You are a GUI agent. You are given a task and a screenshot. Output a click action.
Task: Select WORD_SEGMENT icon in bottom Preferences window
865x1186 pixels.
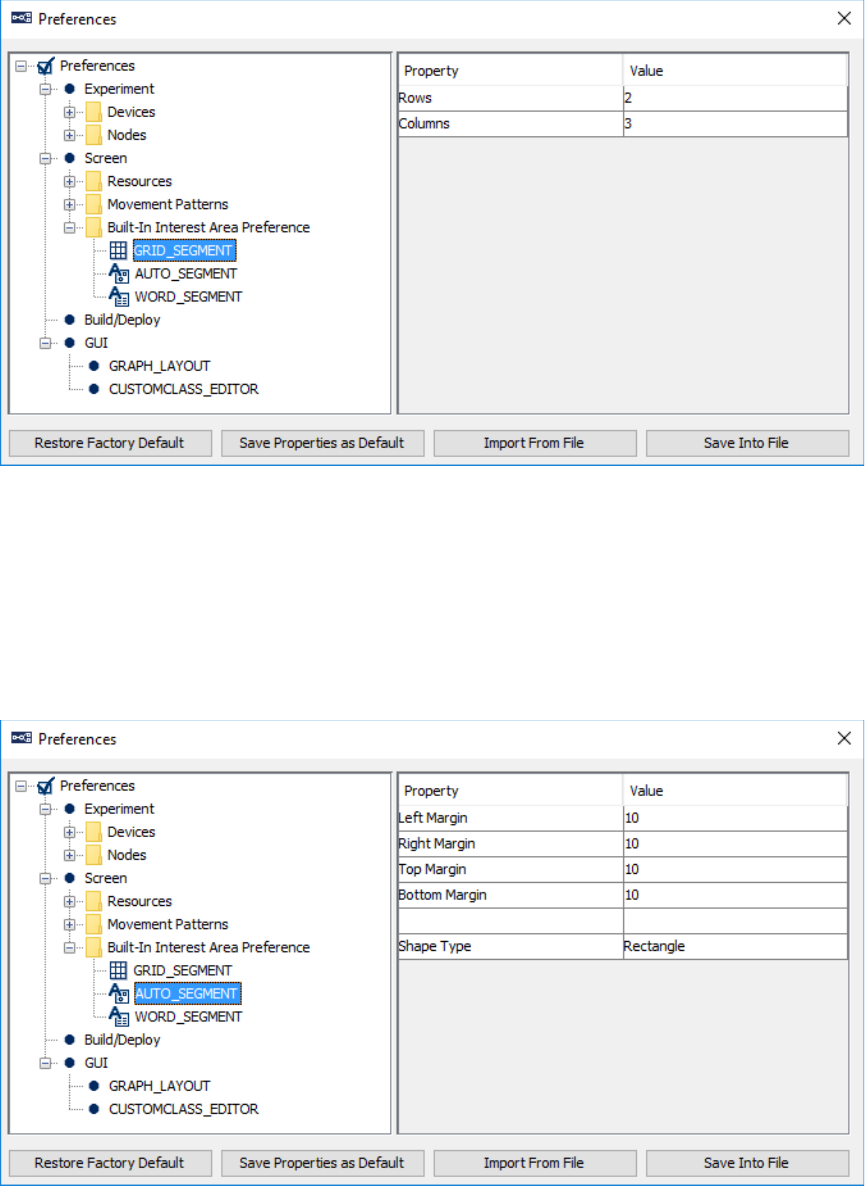tap(119, 1017)
